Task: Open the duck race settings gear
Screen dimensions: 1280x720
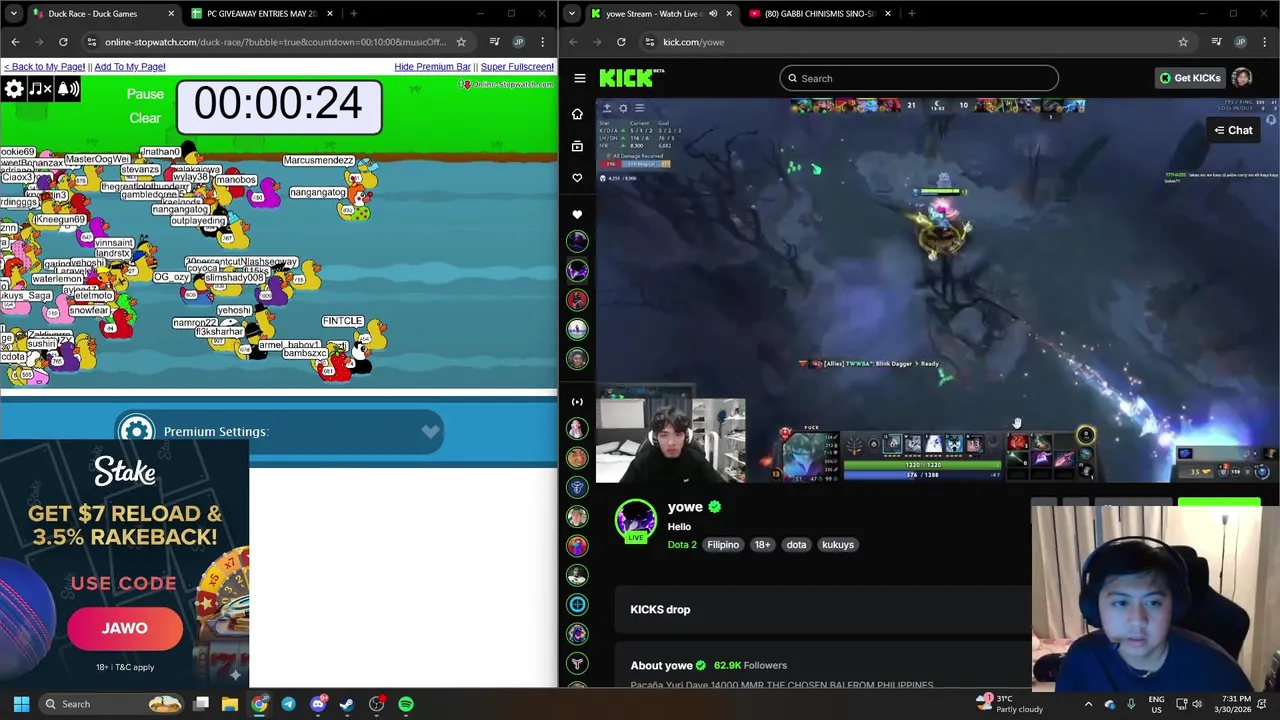Action: tap(14, 89)
